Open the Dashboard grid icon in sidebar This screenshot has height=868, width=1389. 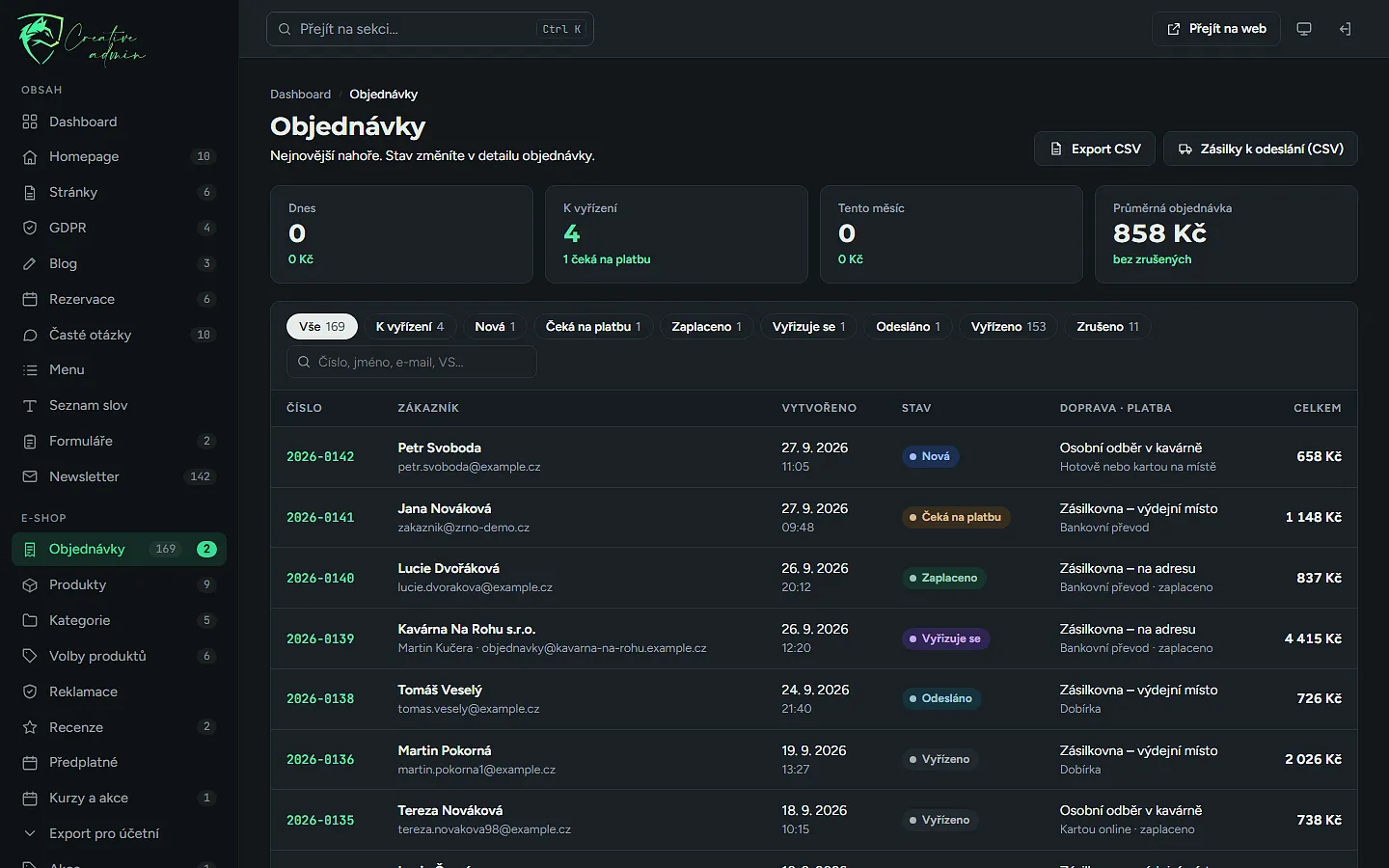(30, 122)
